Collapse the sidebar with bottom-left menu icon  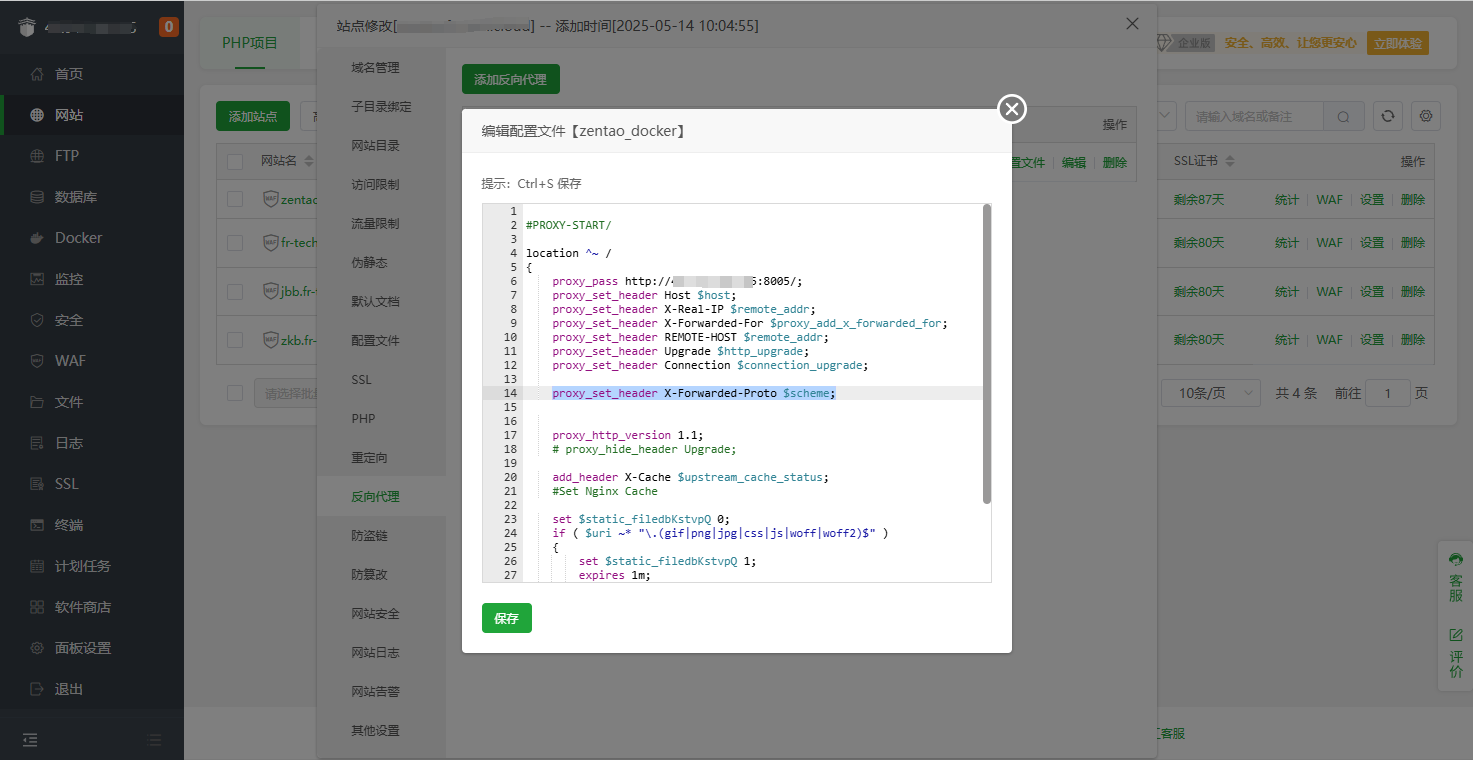pos(30,740)
